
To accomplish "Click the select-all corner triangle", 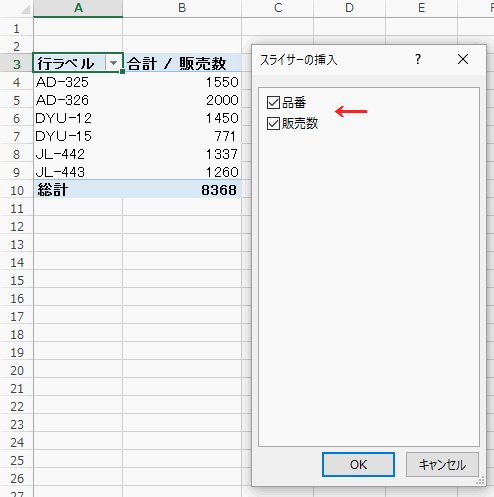I will coord(25,9).
